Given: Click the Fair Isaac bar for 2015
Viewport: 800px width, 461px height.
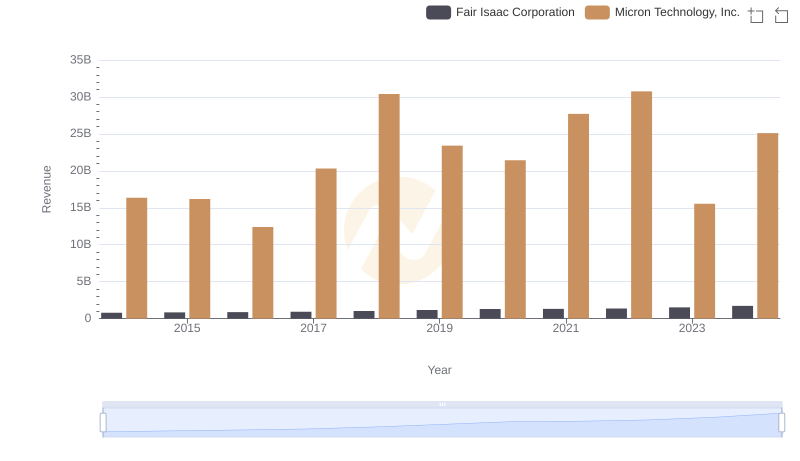Looking at the screenshot, I should point(174,315).
